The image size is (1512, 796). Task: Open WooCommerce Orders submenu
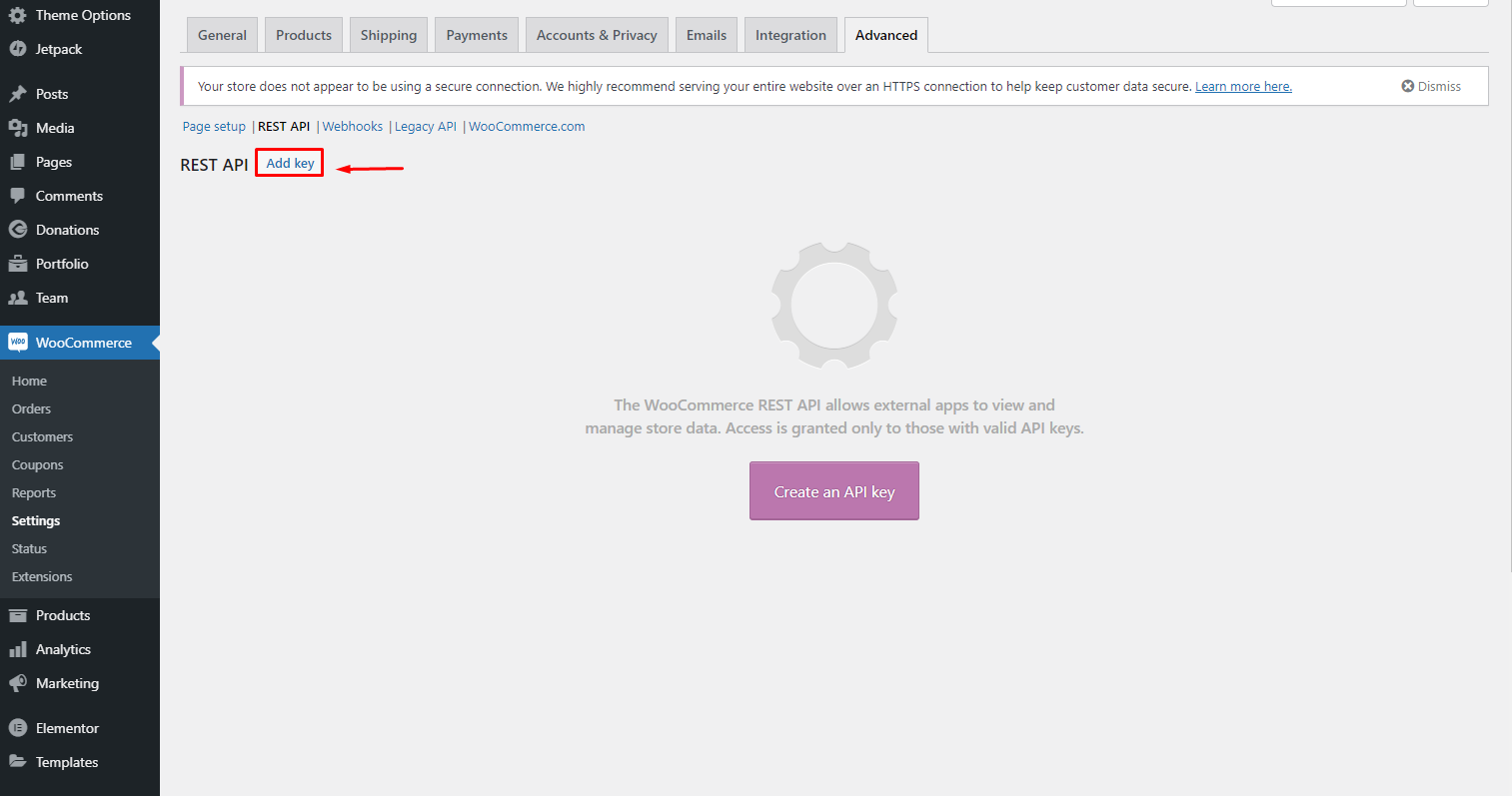pyautogui.click(x=80, y=409)
